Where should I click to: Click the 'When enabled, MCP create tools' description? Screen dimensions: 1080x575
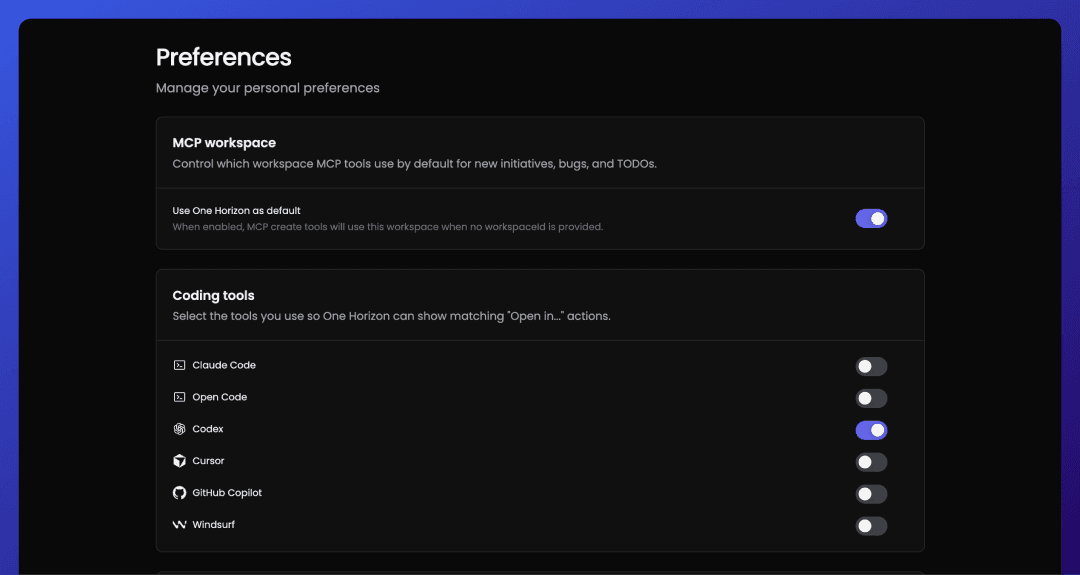click(x=388, y=227)
